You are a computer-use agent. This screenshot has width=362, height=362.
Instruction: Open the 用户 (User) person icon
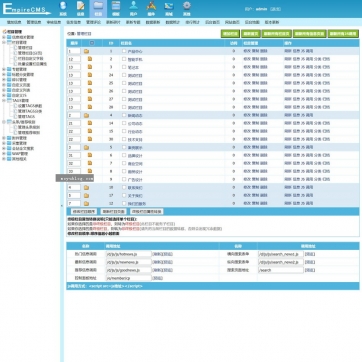pos(133,8)
